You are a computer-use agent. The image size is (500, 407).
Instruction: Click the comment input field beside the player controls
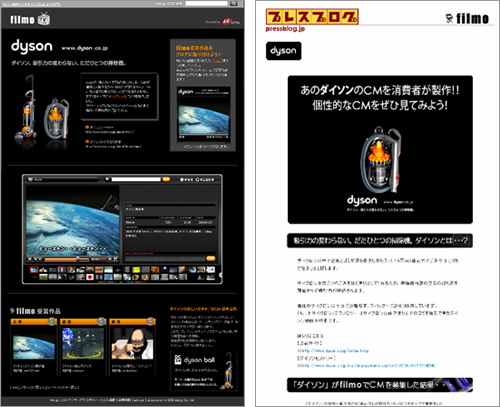coord(165,259)
